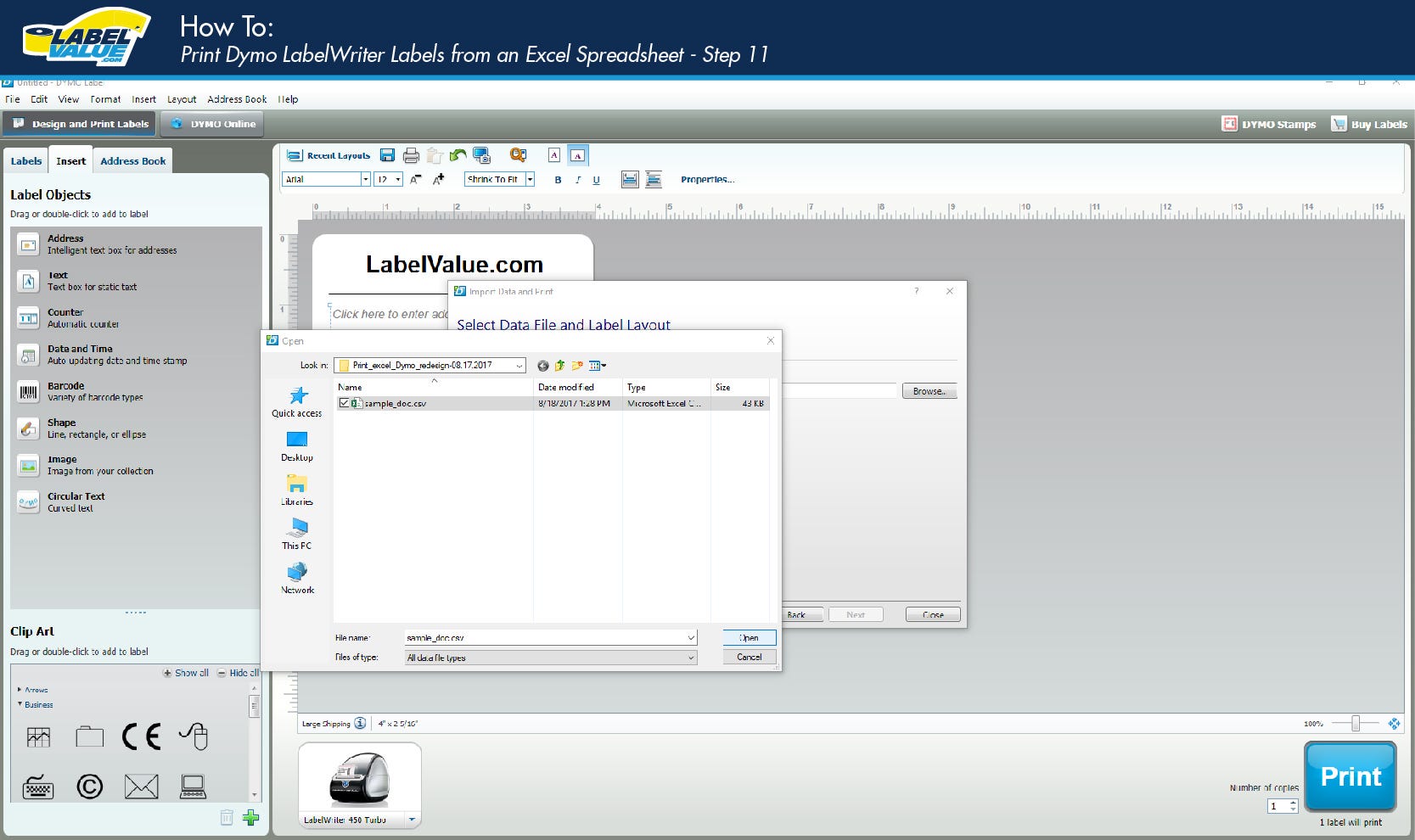Open the Shrink To Fit dropdown

[x=530, y=179]
